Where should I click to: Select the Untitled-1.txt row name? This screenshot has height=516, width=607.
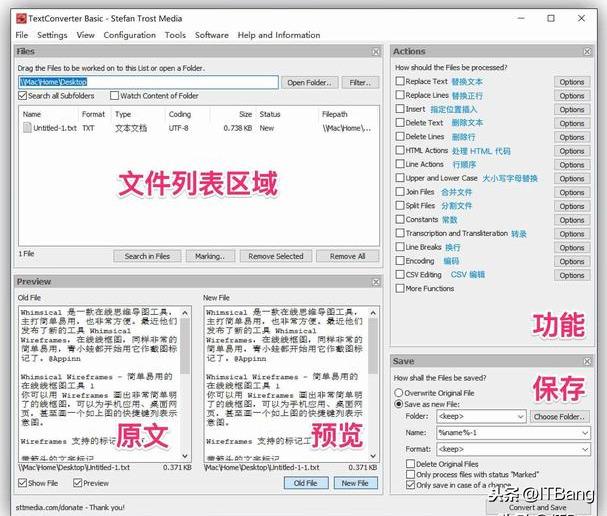[55, 128]
